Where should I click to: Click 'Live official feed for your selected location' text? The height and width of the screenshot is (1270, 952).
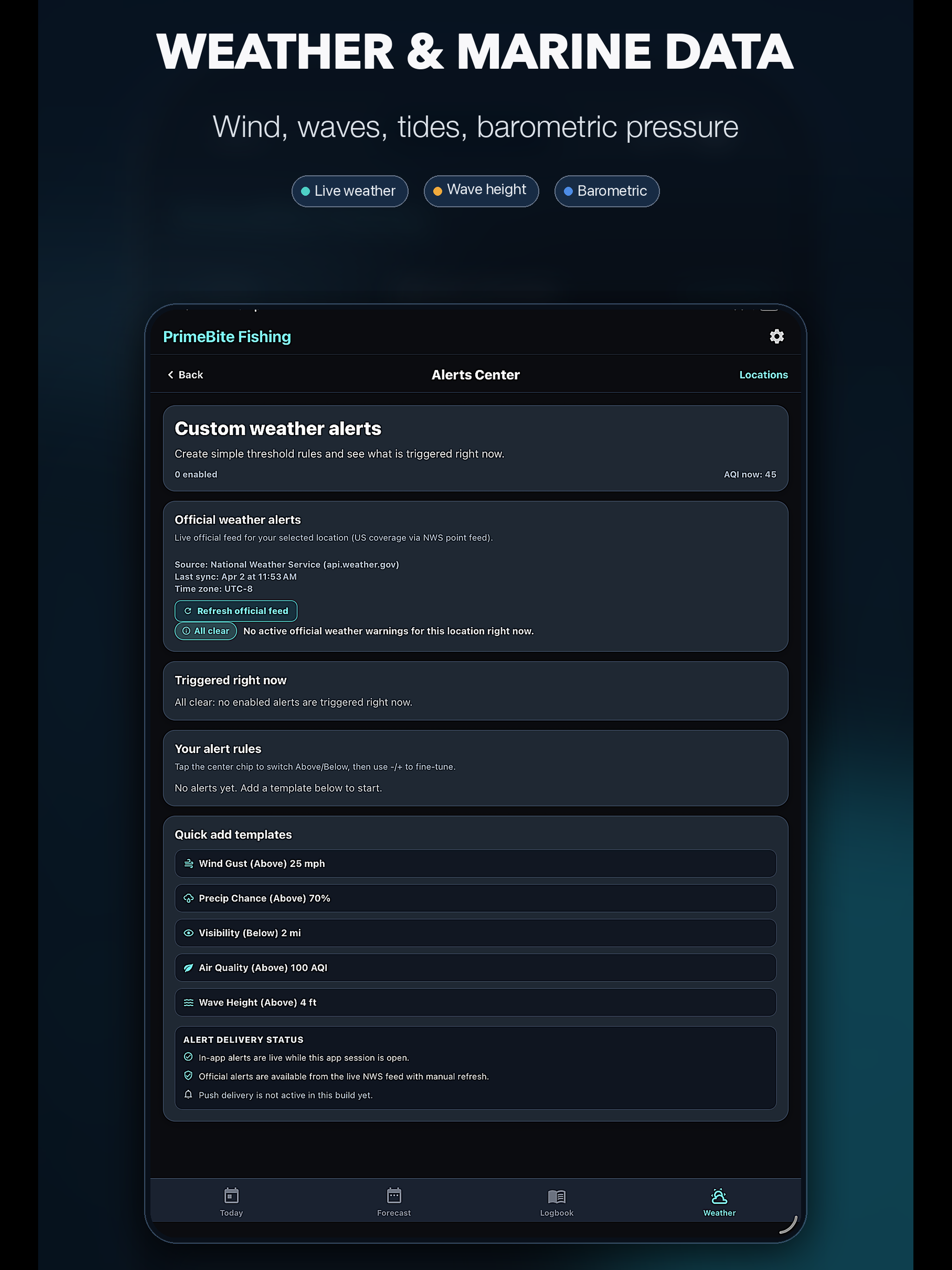[x=334, y=538]
